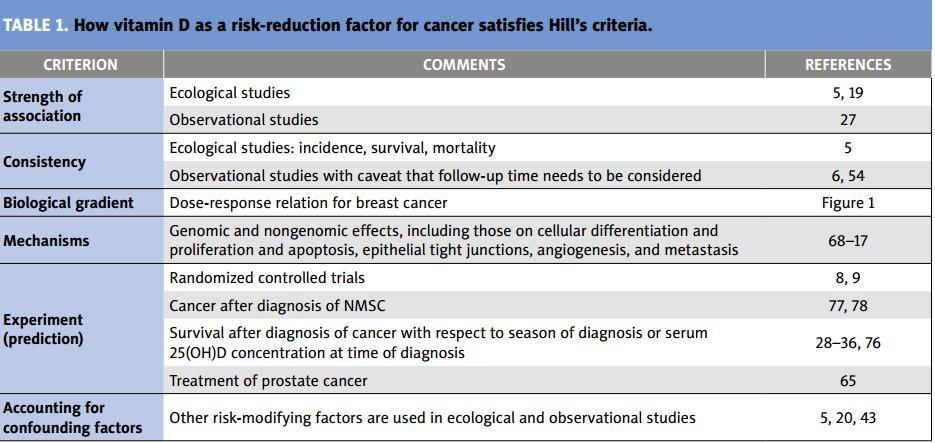Image resolution: width=935 pixels, height=443 pixels.
Task: Click "Accounting for confounding factors" cell
Action: [72, 418]
